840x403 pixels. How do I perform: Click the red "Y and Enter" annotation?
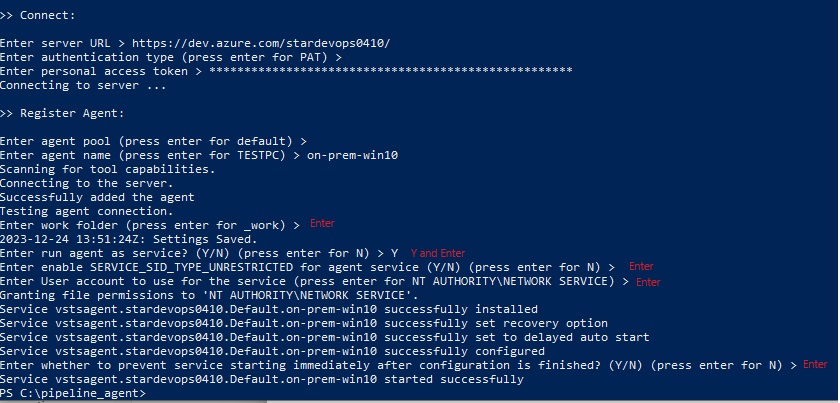pos(438,253)
